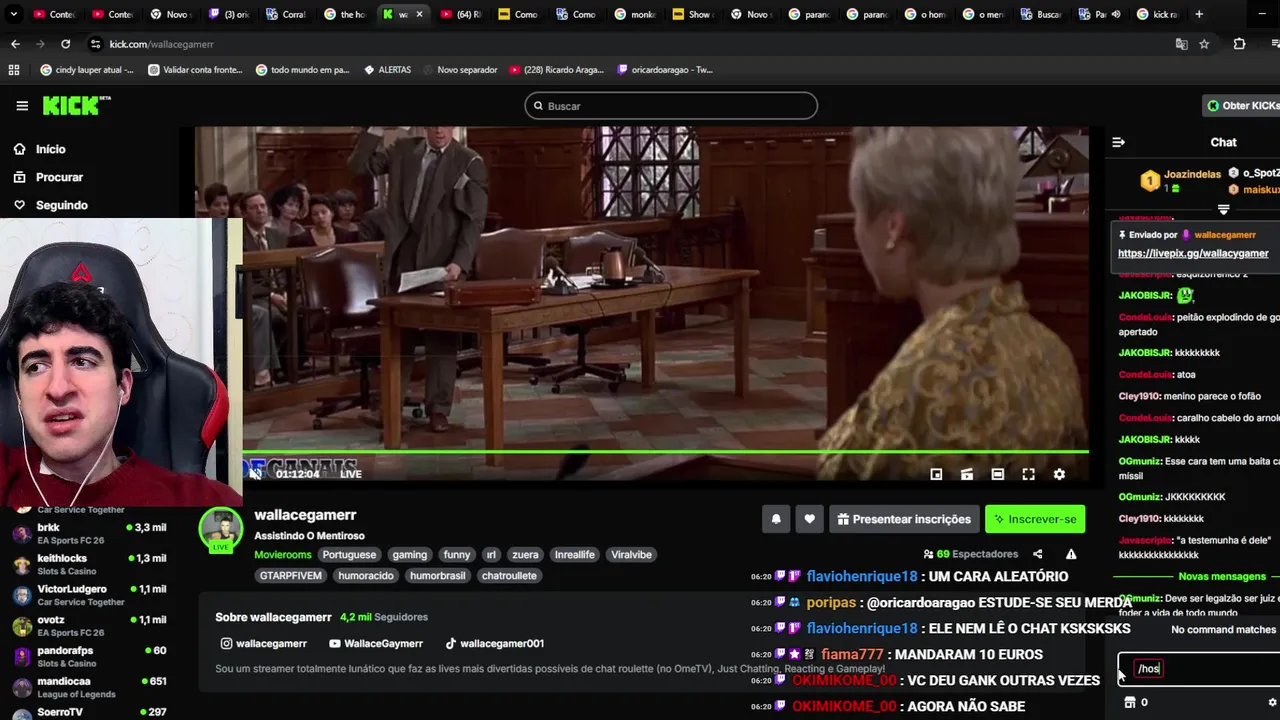Jump to Novas mensagens in chat
Screen dimensions: 1280x720
pos(1222,577)
